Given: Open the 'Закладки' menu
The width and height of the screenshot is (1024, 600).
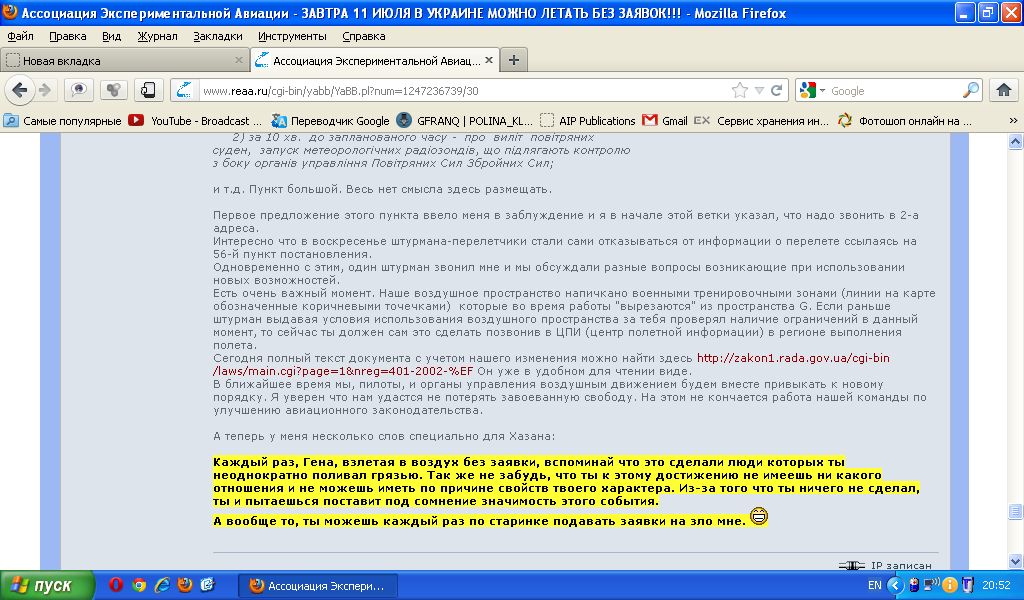Looking at the screenshot, I should coord(217,36).
